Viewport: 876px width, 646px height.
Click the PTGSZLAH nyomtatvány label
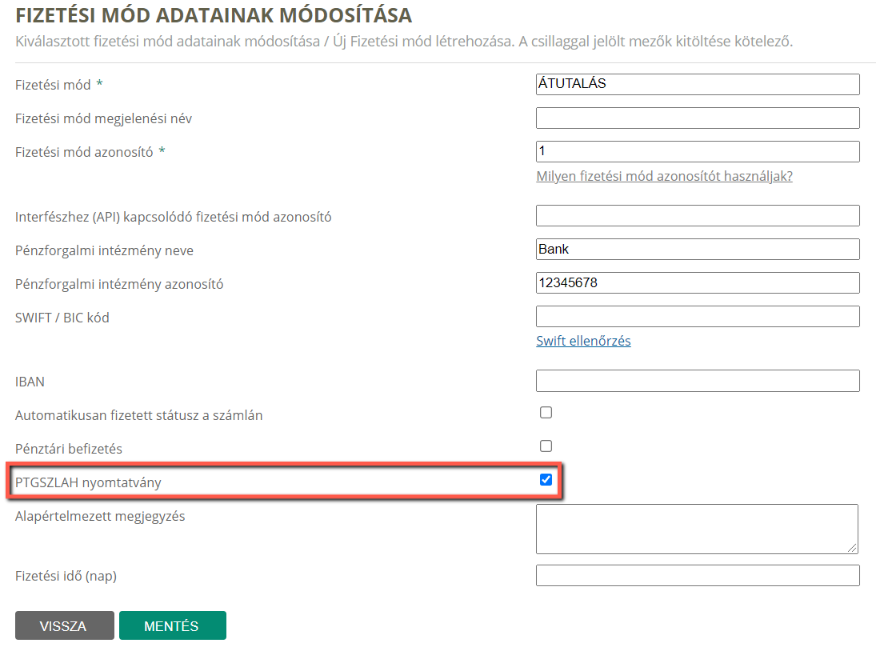click(88, 482)
